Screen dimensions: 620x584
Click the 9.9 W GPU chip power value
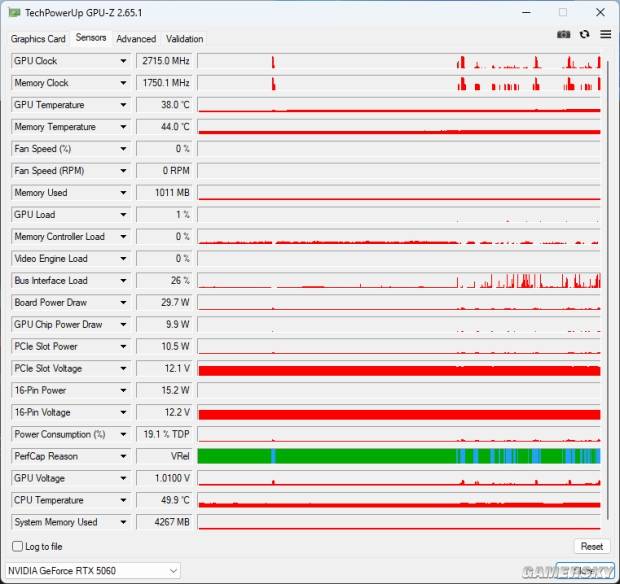coord(164,325)
